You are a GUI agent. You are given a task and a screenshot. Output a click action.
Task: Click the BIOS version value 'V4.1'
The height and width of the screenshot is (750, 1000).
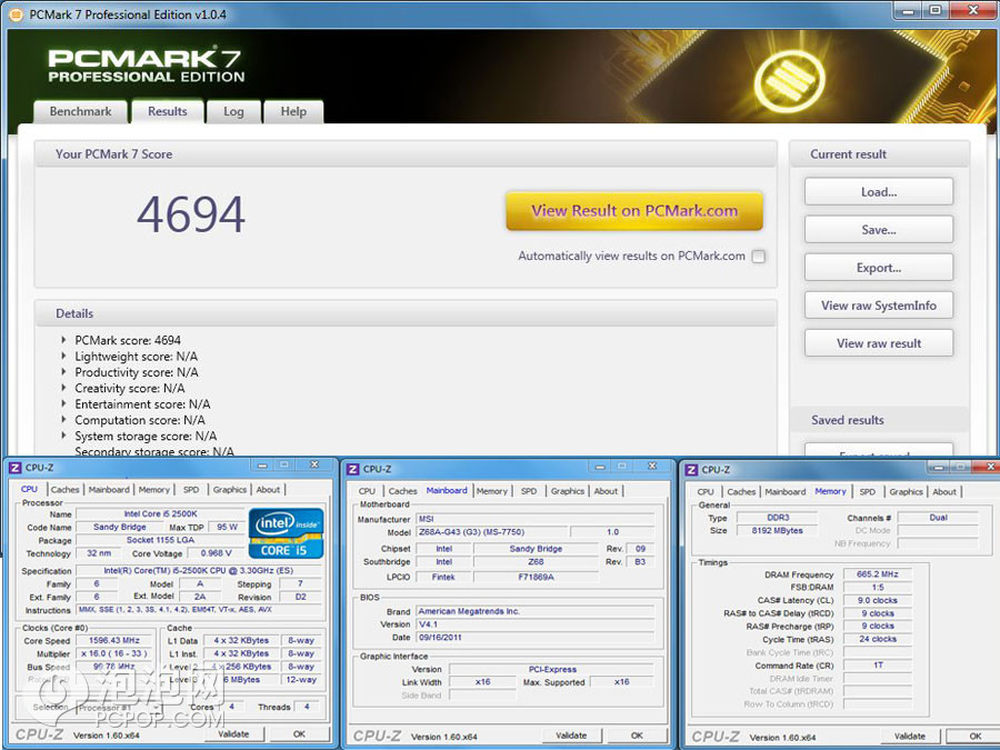tap(428, 624)
